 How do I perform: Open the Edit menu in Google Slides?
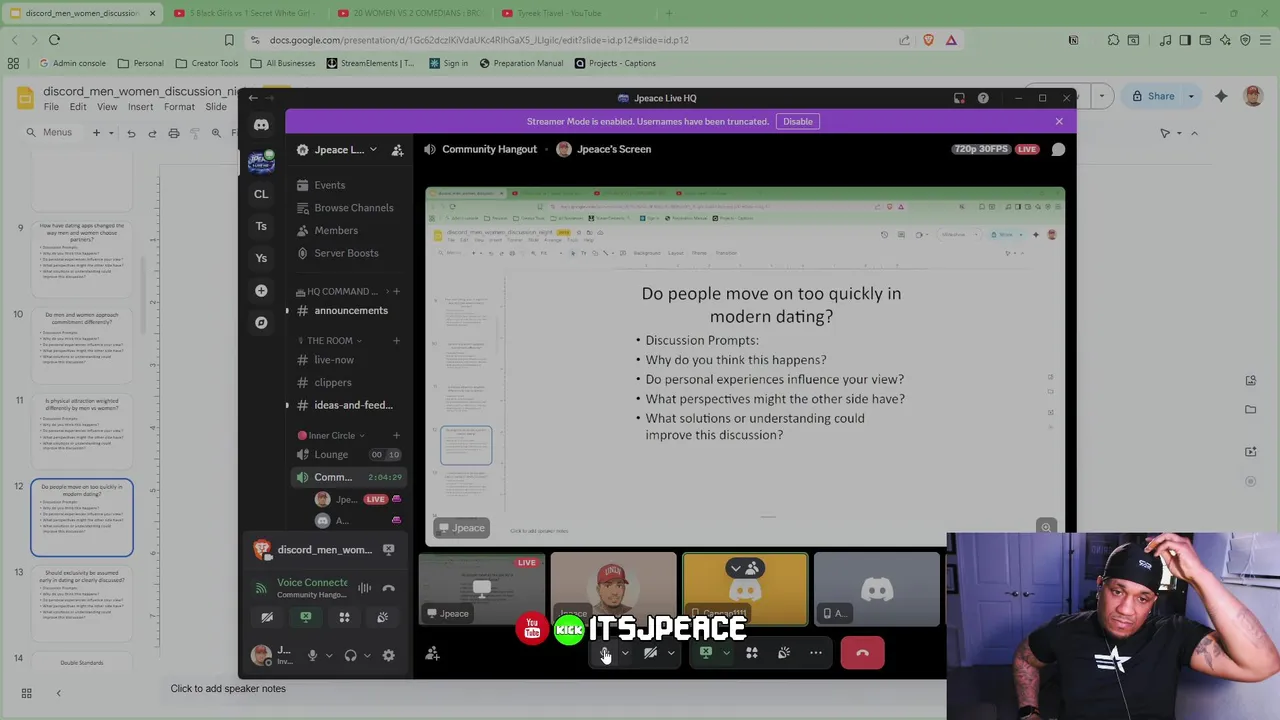[78, 107]
